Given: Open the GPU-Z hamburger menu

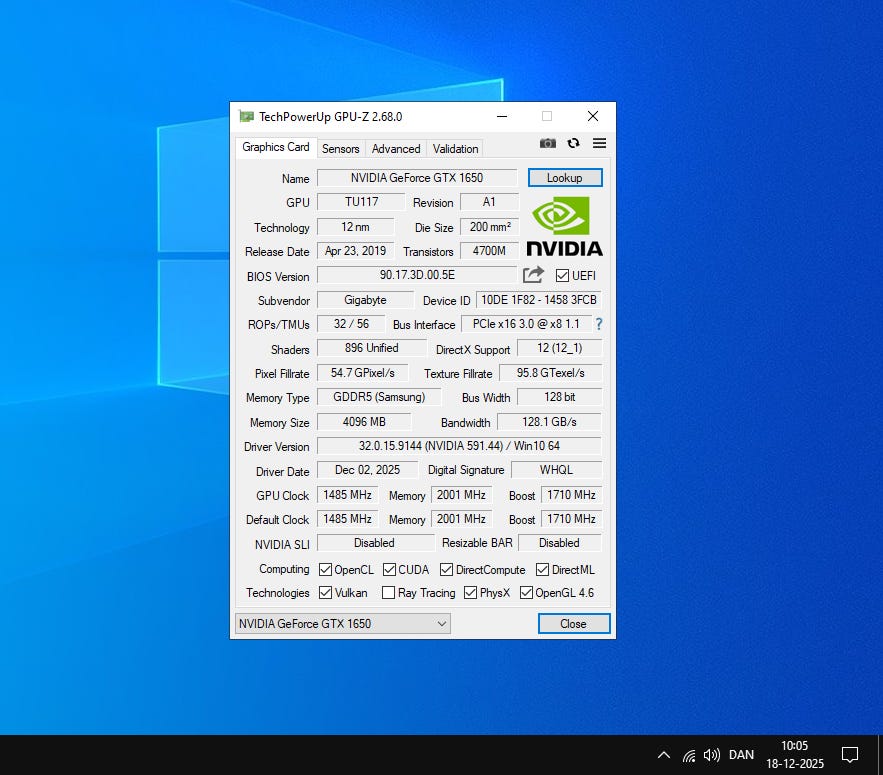Looking at the screenshot, I should [599, 144].
